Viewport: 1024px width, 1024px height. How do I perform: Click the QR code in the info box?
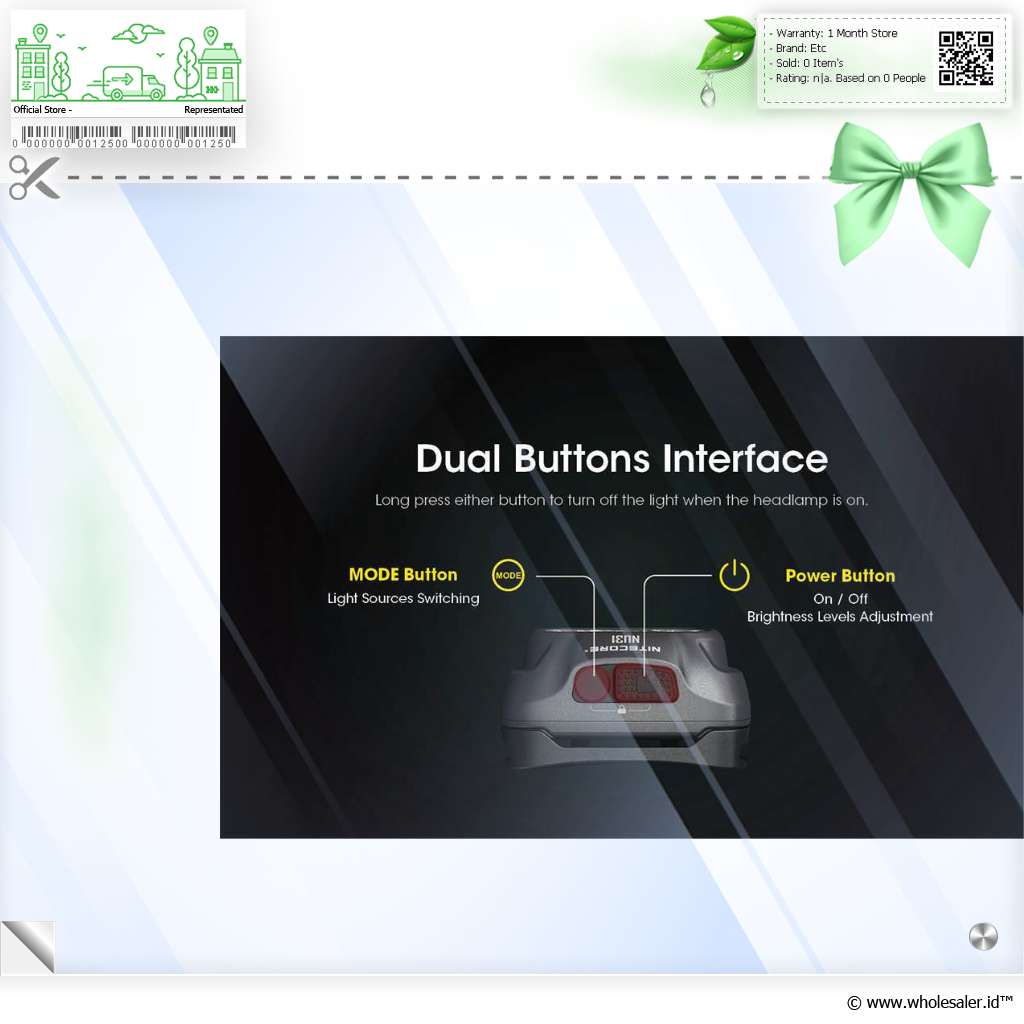(x=966, y=58)
